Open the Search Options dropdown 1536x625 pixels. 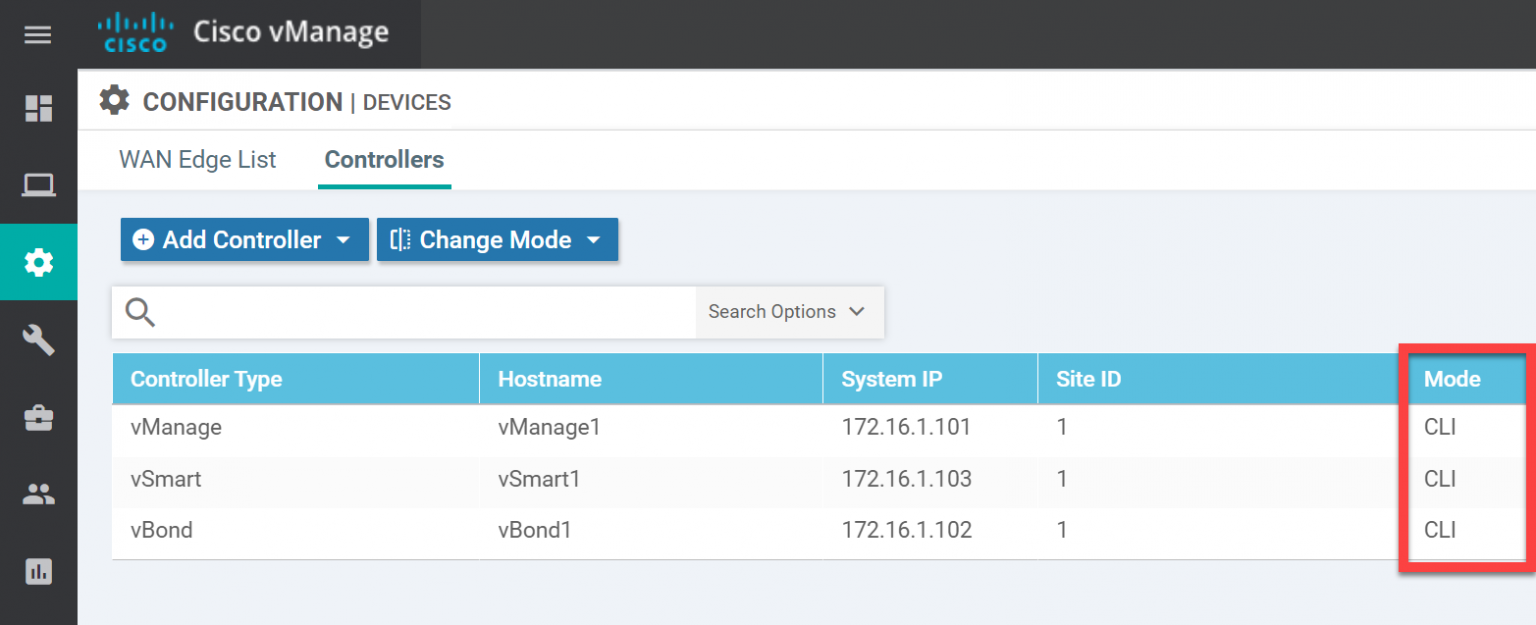[x=787, y=311]
